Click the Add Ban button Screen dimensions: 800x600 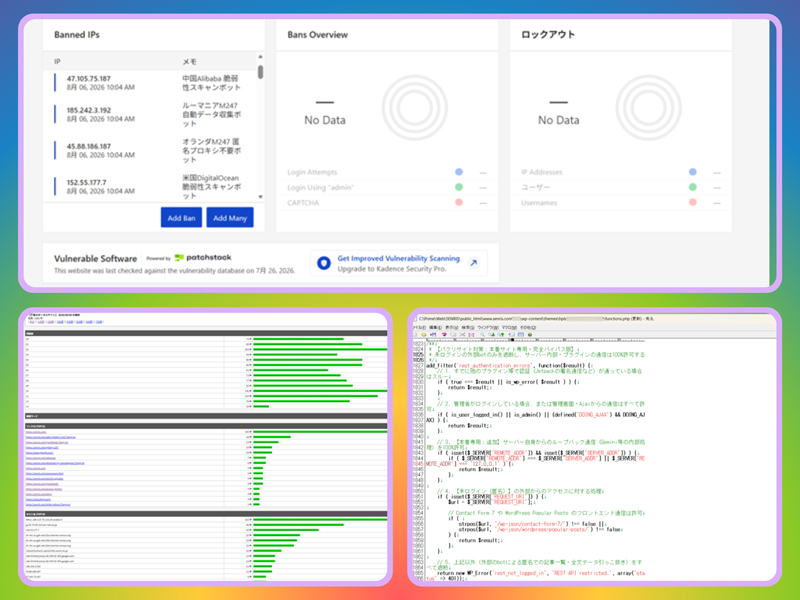point(181,217)
